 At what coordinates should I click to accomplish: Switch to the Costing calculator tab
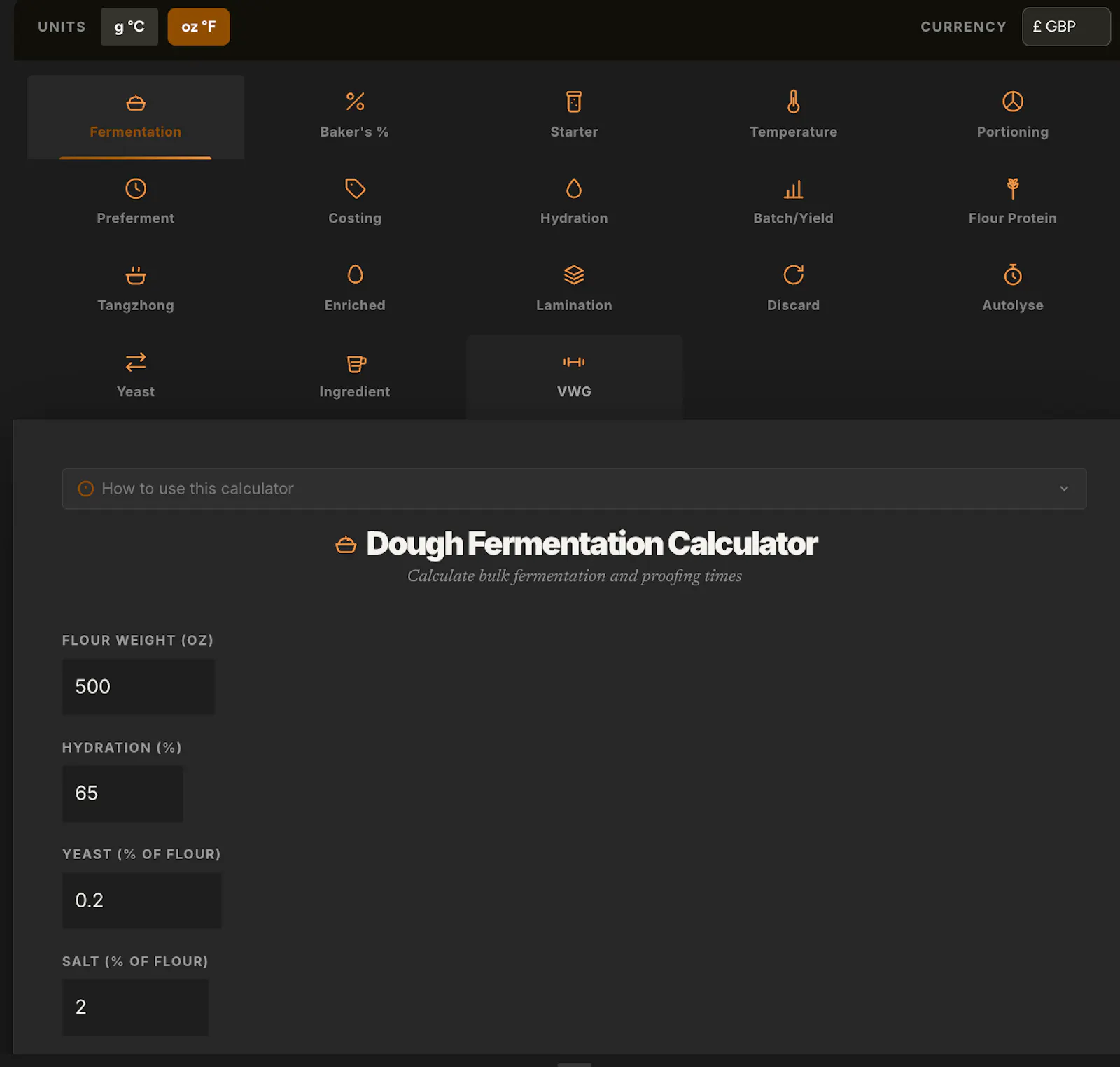(x=355, y=203)
